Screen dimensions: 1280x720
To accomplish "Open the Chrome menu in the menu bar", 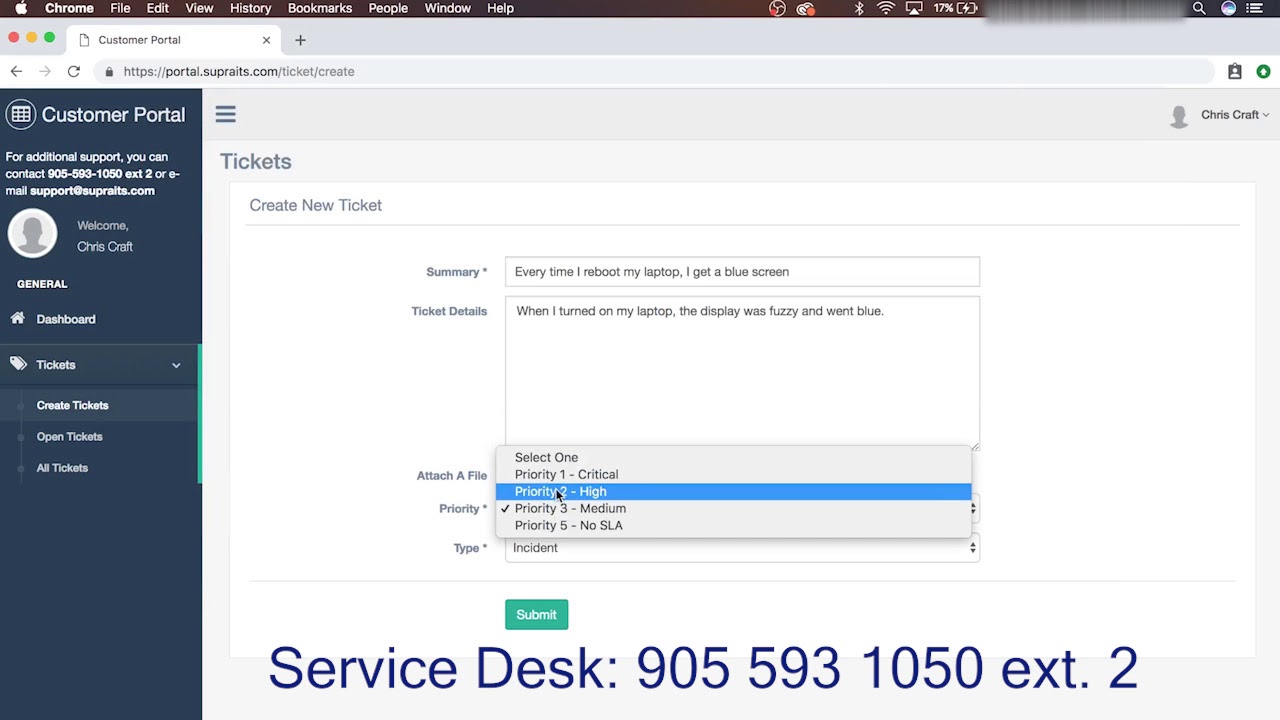I will pos(70,8).
